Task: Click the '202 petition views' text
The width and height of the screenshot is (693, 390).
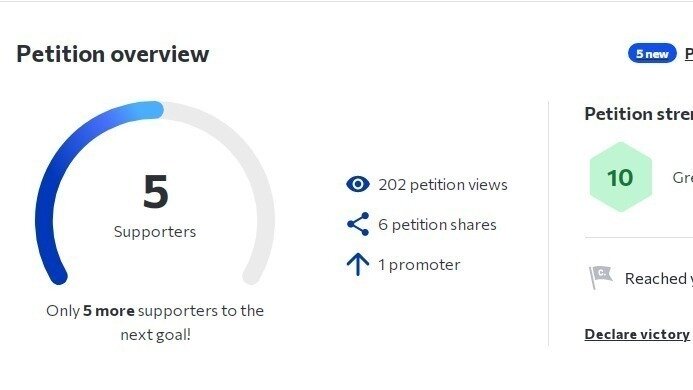Action: pyautogui.click(x=443, y=184)
